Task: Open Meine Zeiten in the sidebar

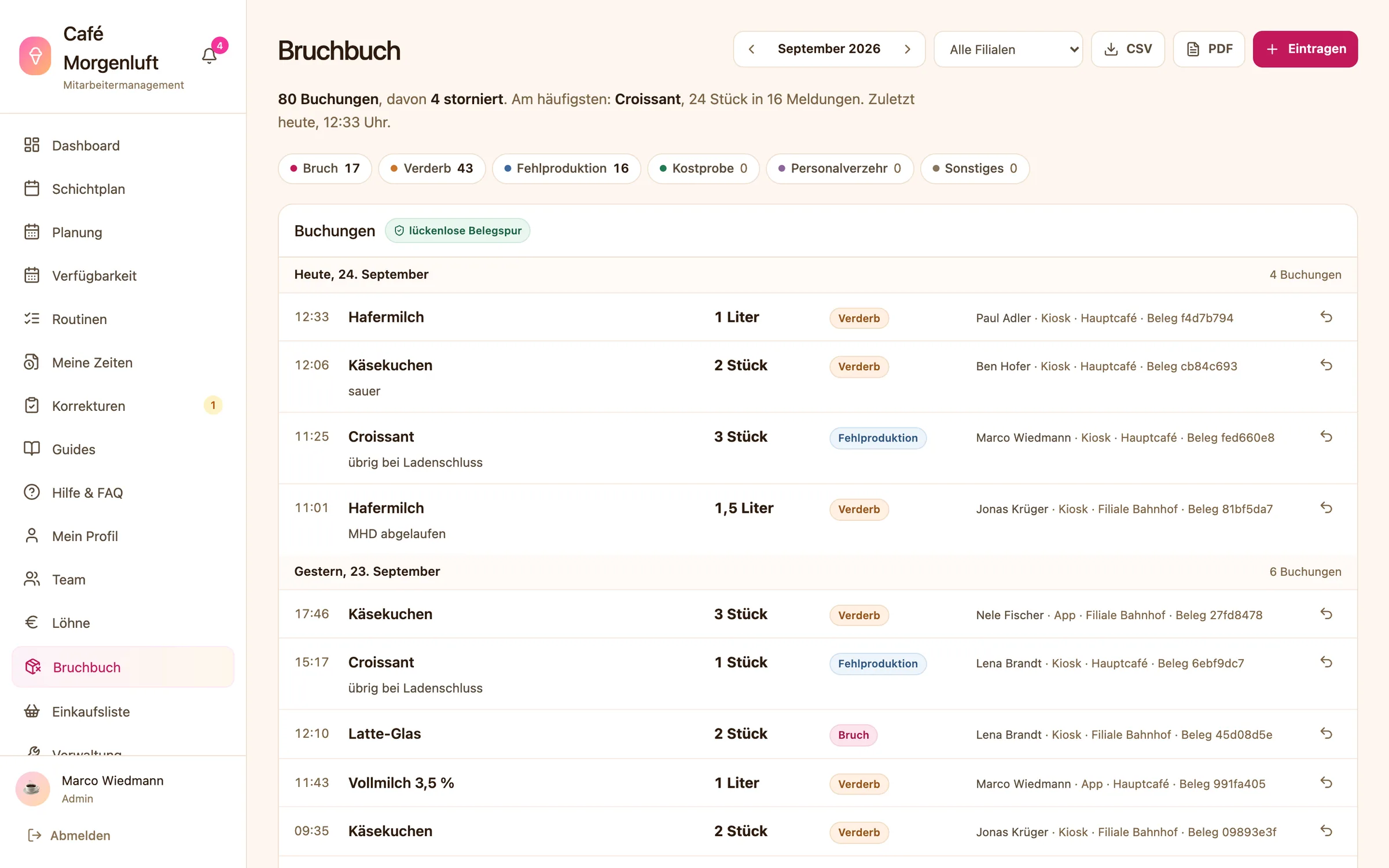Action: 123,362
